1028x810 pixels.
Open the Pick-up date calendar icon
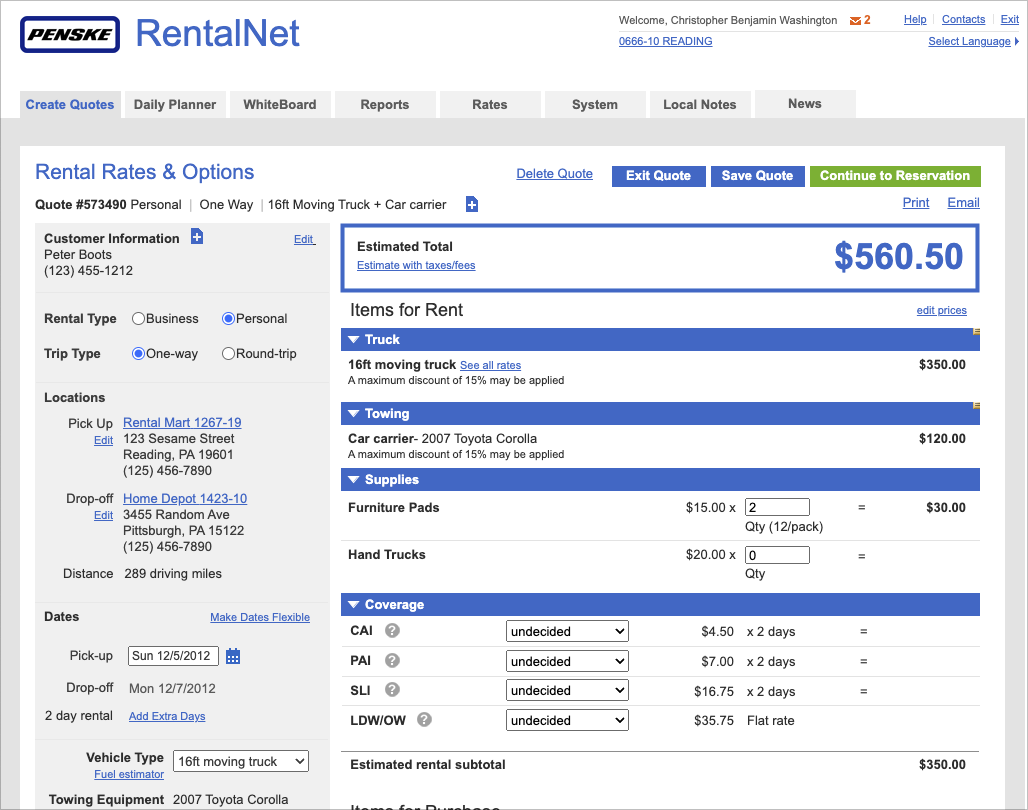233,656
